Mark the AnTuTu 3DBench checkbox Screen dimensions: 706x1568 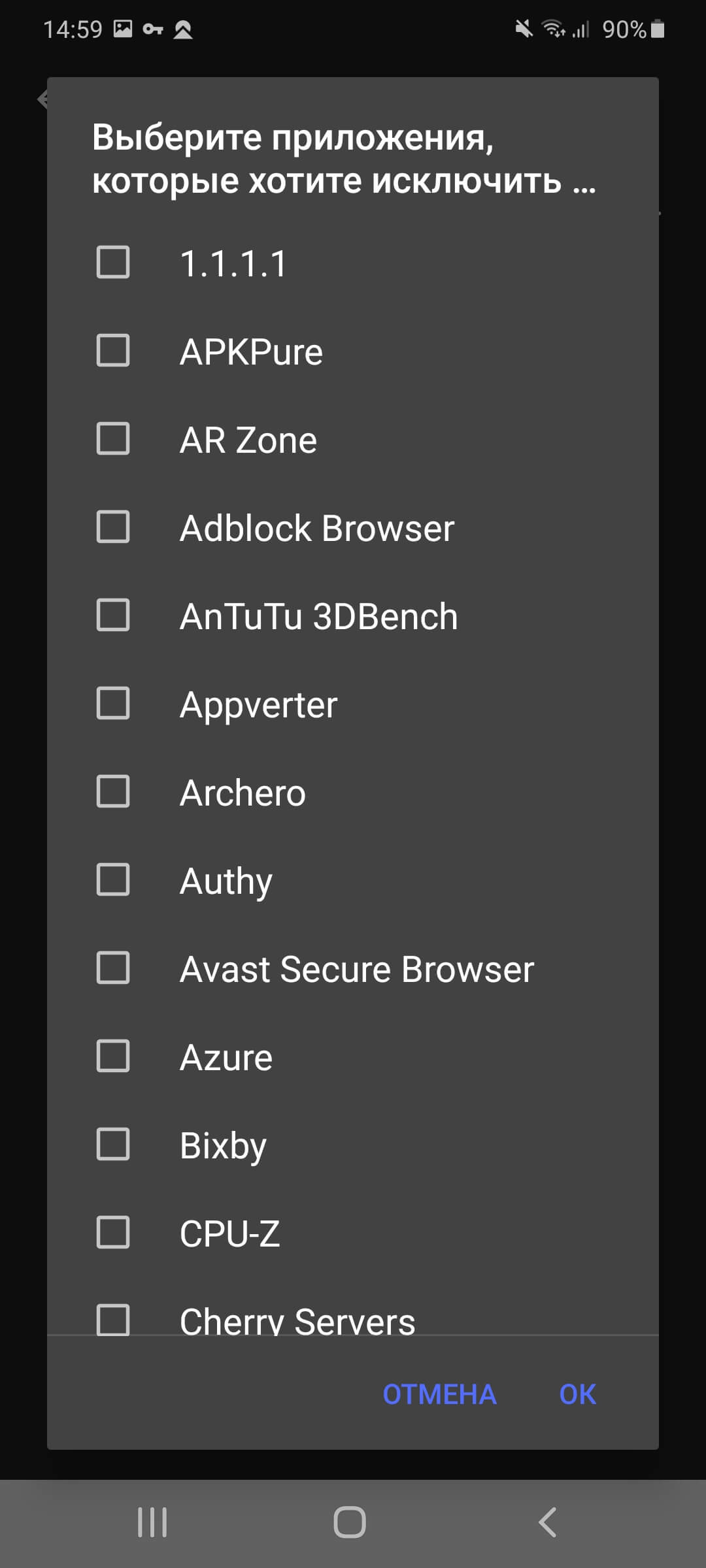pyautogui.click(x=113, y=615)
